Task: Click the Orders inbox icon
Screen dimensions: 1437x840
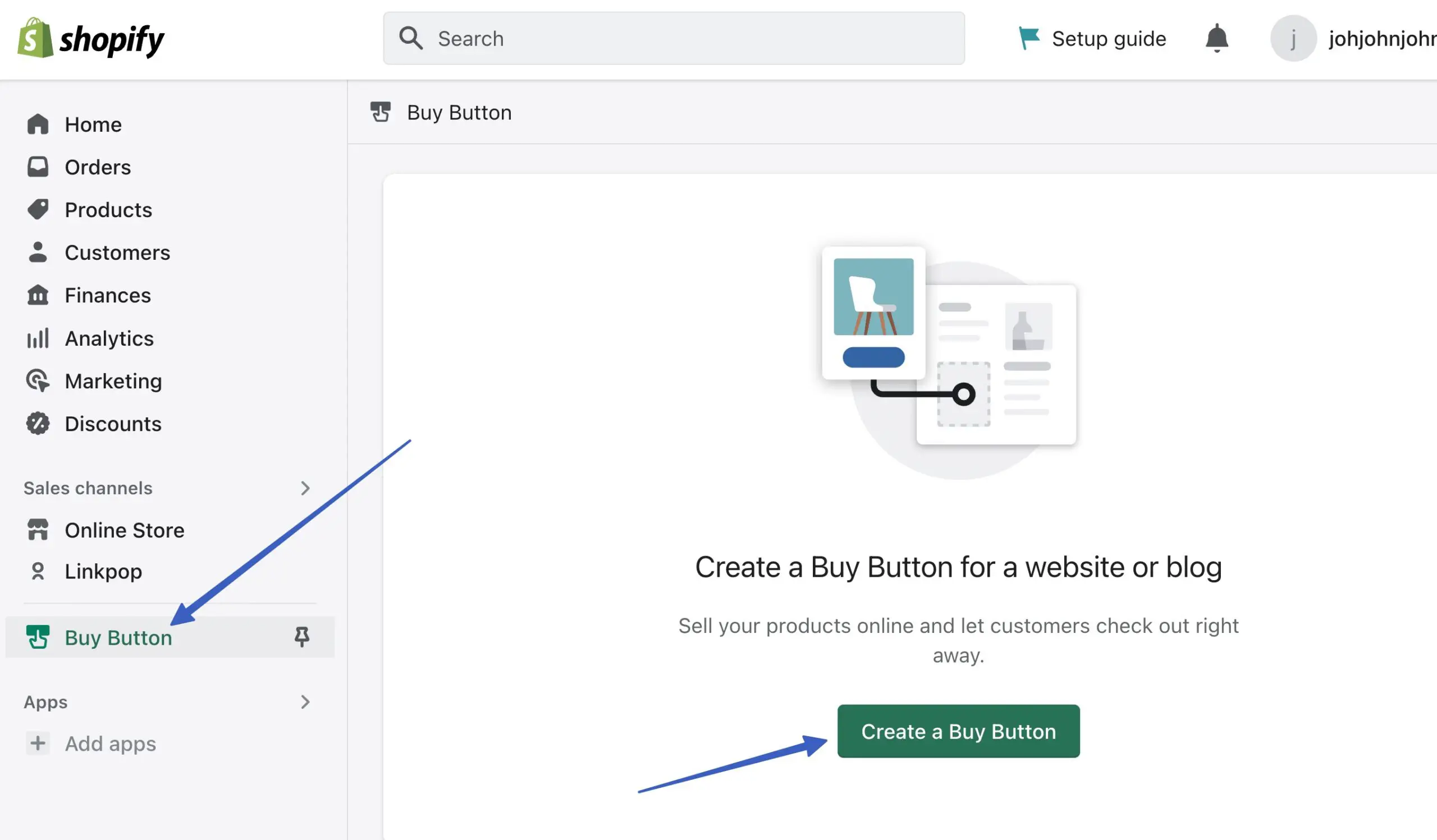Action: tap(38, 167)
